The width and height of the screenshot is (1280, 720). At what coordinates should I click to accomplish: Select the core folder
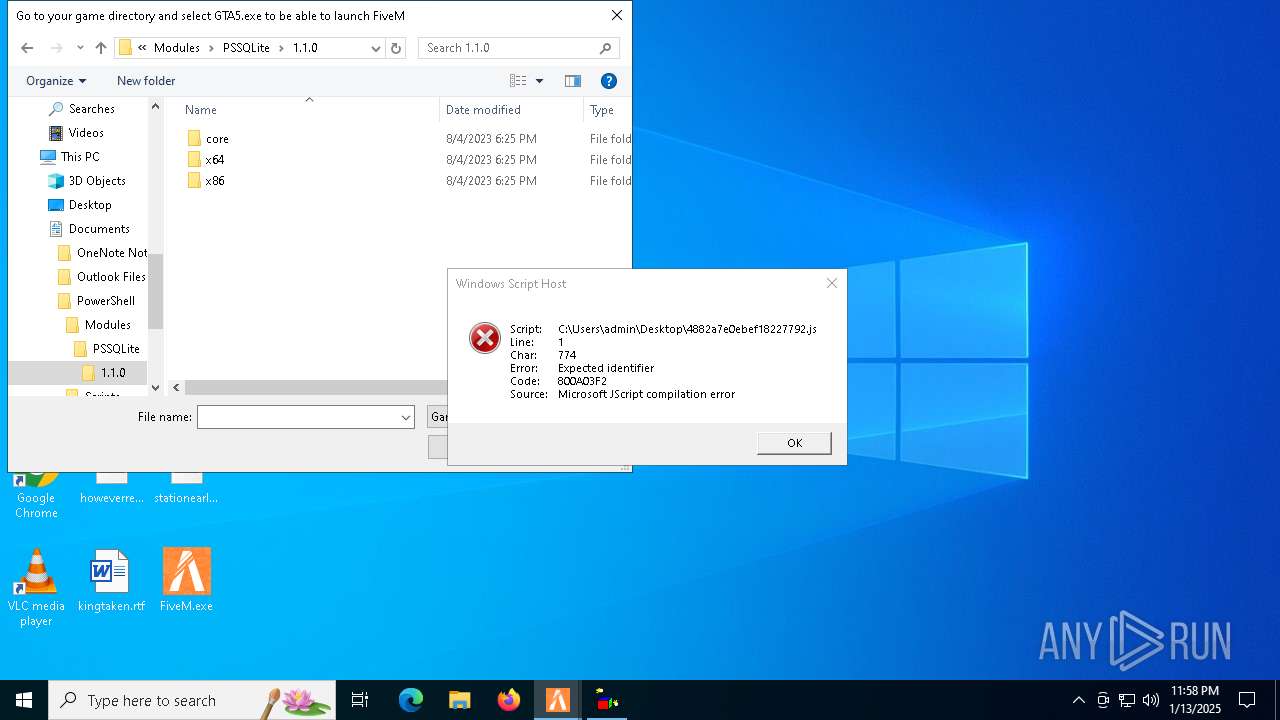217,139
